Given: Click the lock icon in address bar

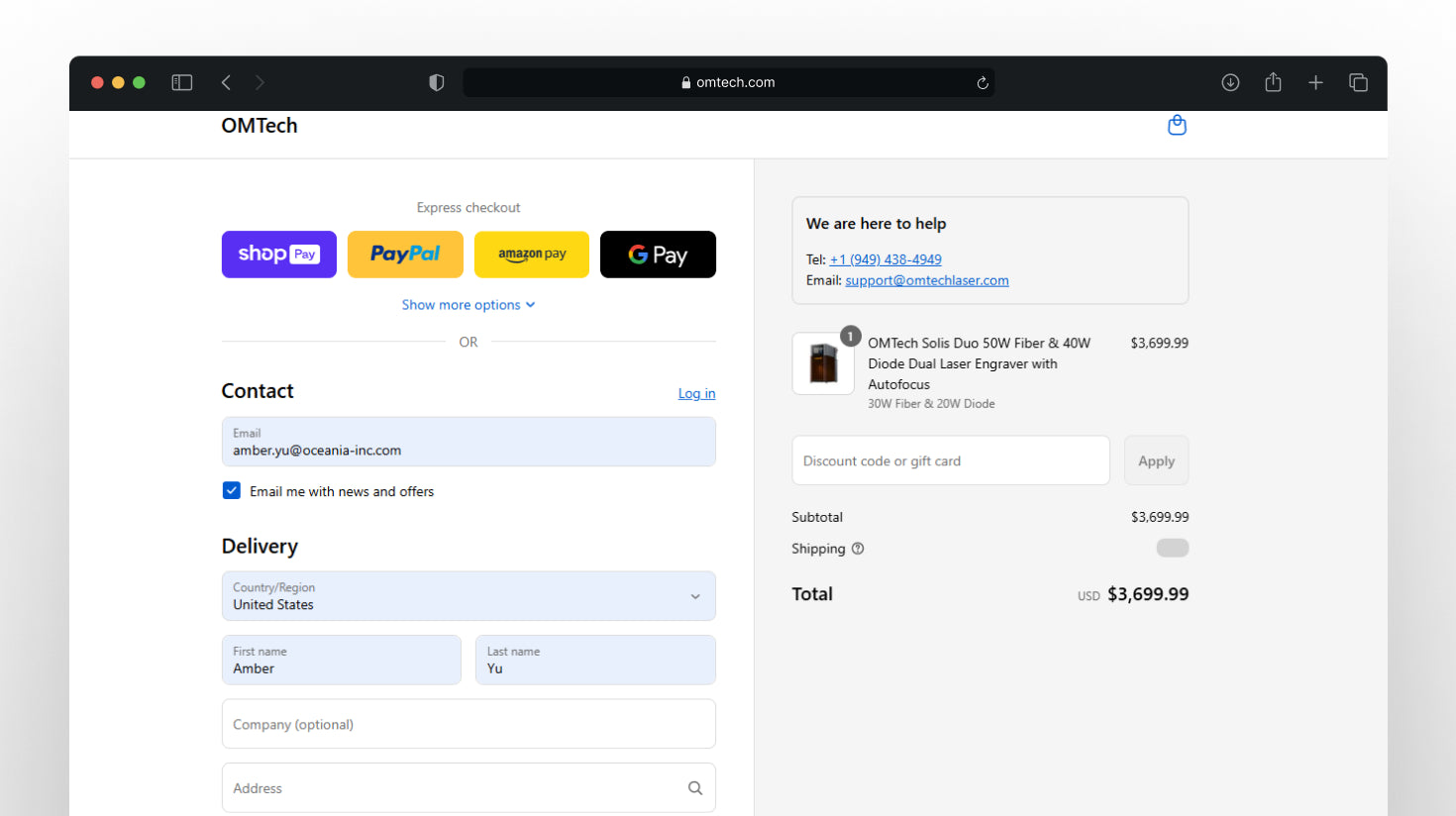Looking at the screenshot, I should click(686, 83).
